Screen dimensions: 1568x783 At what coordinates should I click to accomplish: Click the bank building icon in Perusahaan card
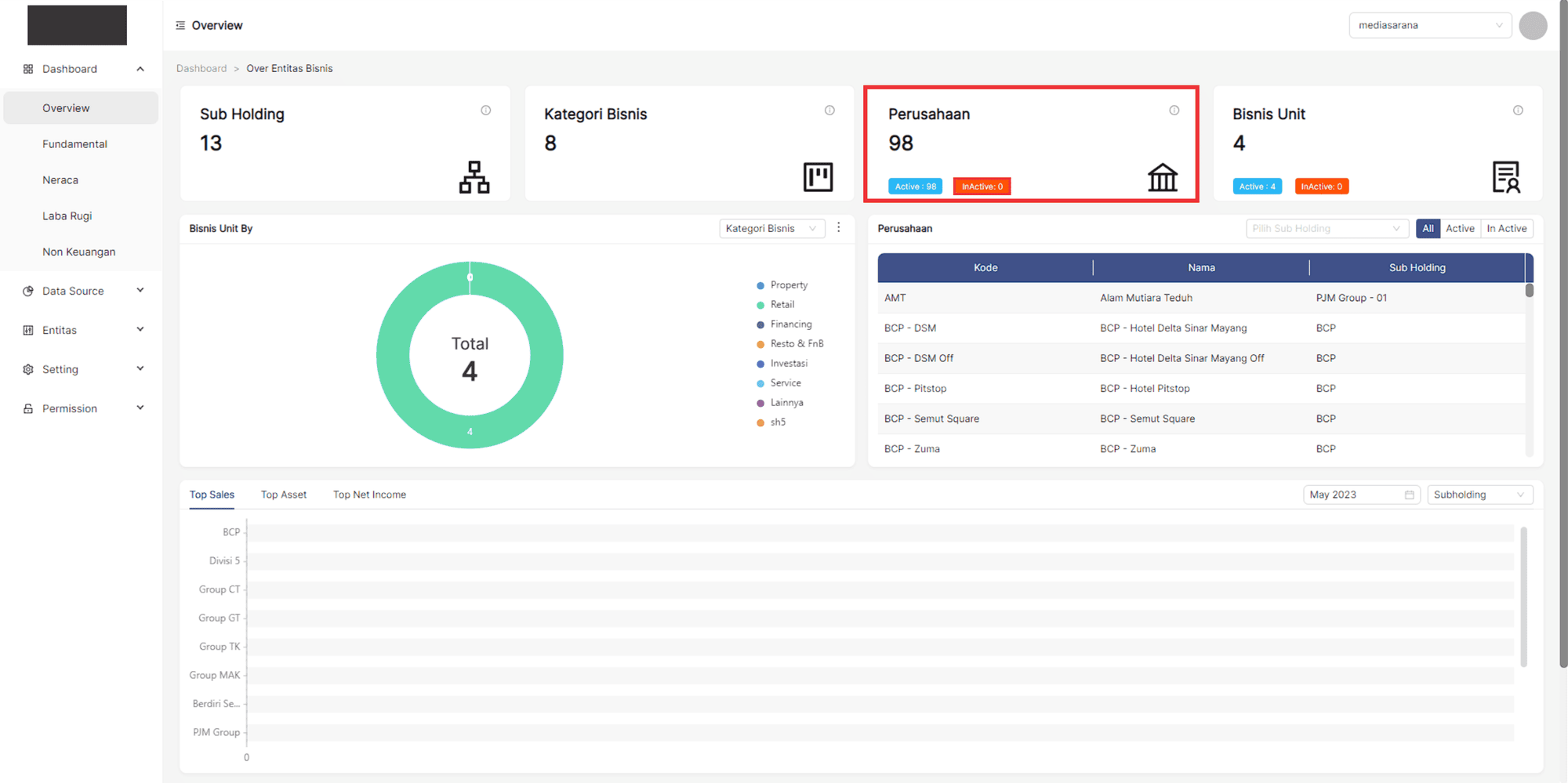pos(1162,177)
